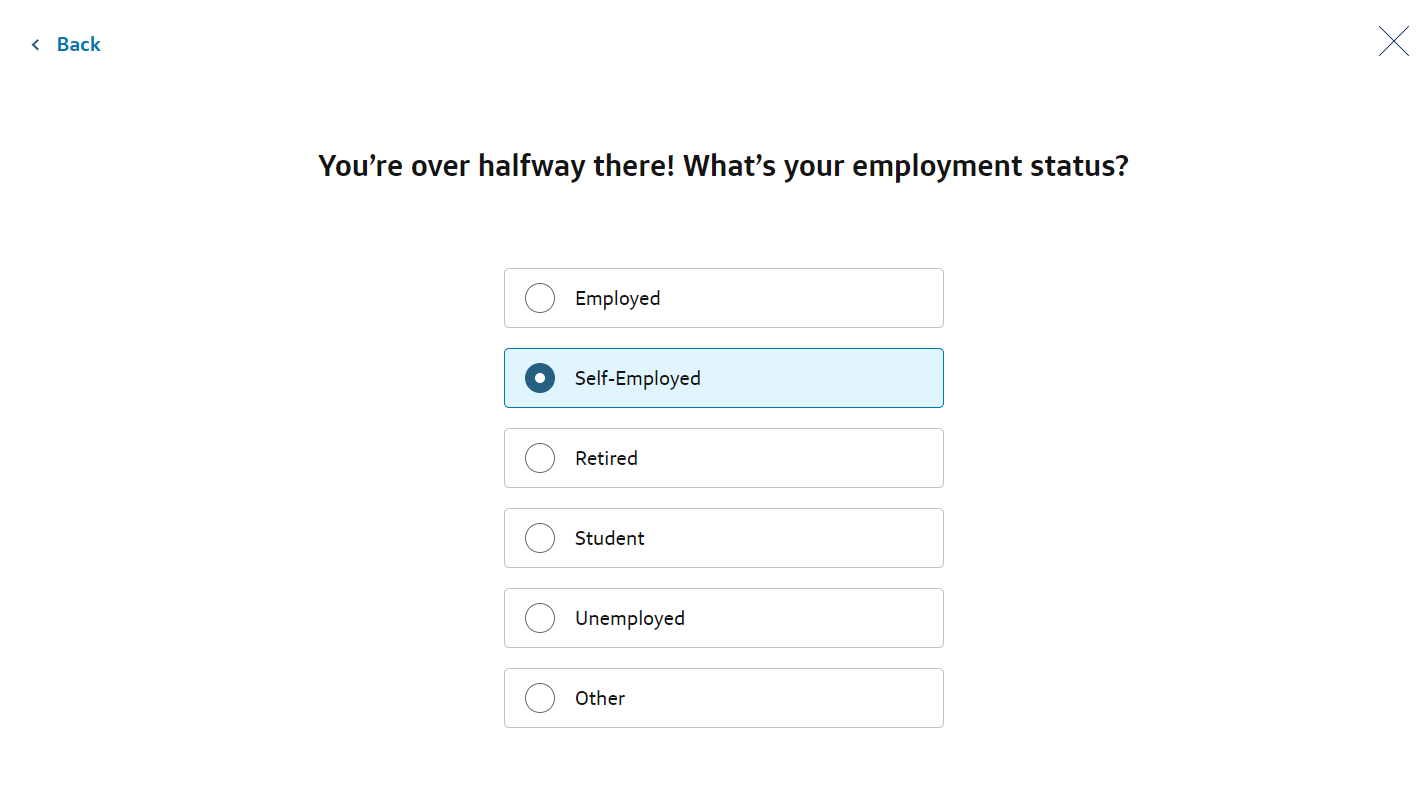Click the Unemployed label text
The height and width of the screenshot is (795, 1426).
click(x=629, y=619)
